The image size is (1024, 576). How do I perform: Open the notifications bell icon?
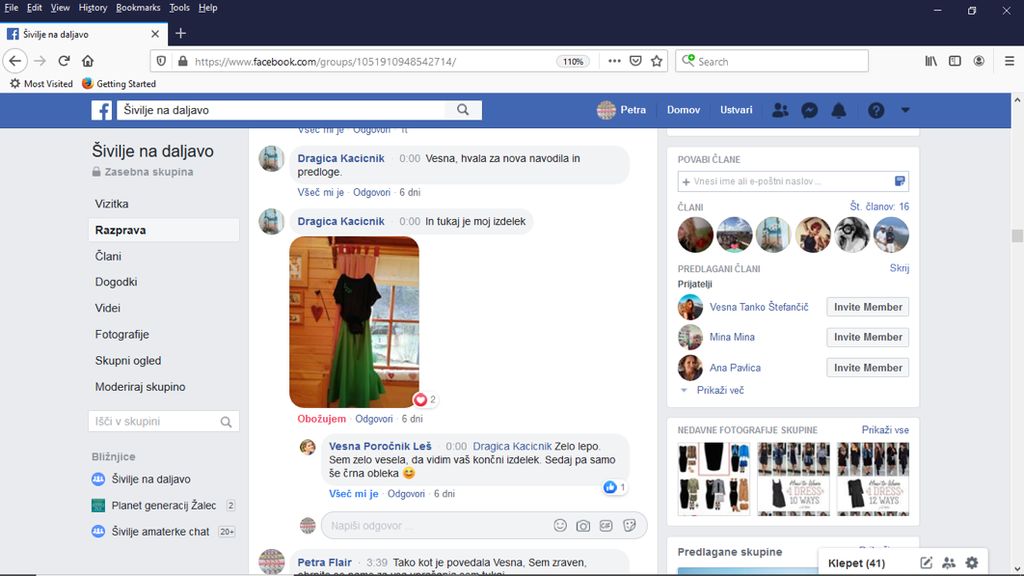point(839,110)
